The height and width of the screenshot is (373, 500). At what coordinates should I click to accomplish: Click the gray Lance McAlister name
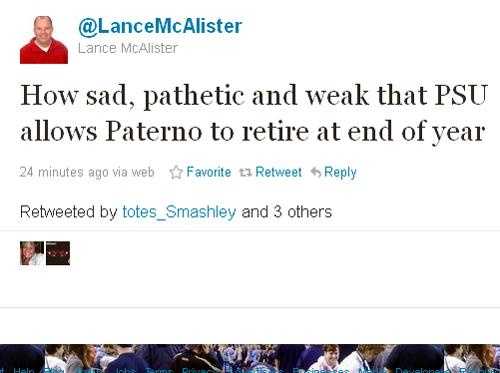(128, 48)
